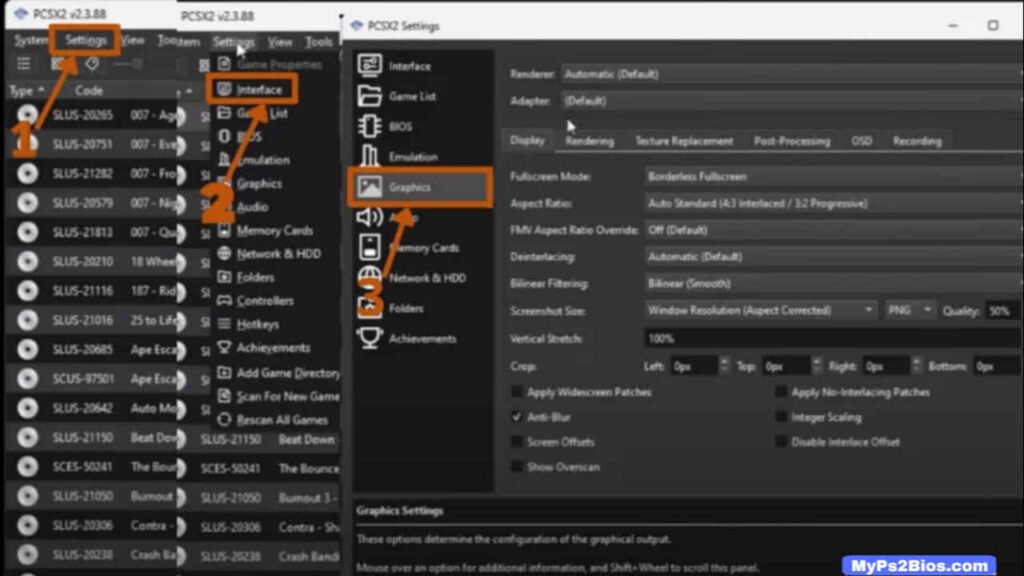
Task: Click the Code column header
Action: [89, 90]
